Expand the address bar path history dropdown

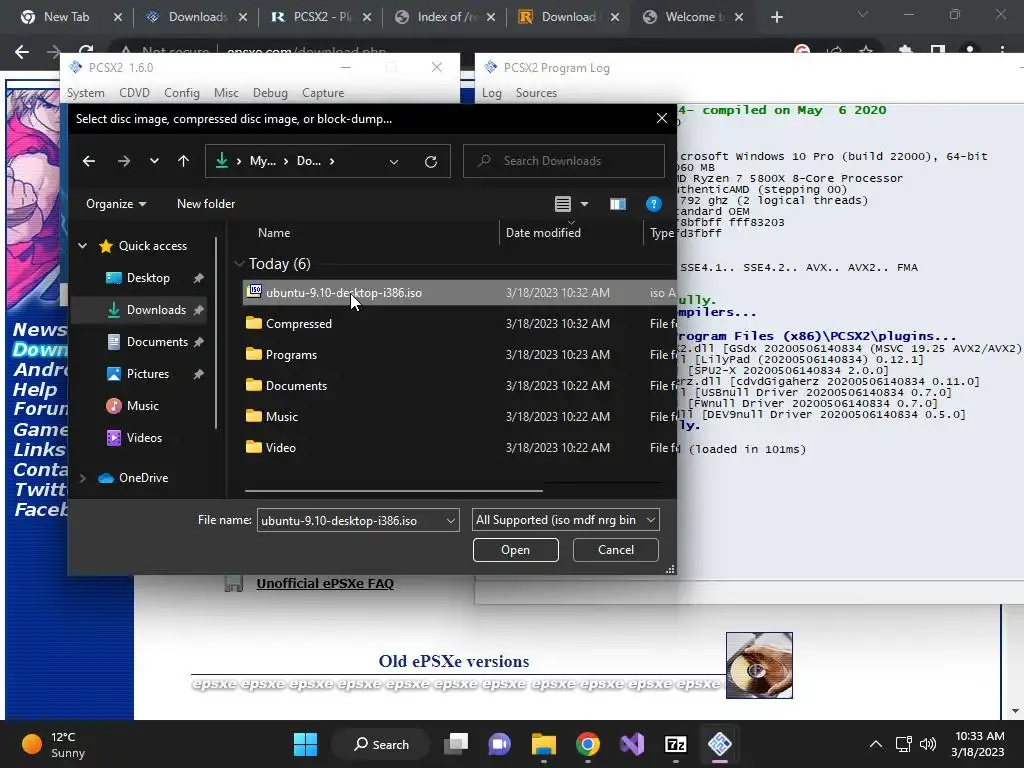click(x=394, y=162)
